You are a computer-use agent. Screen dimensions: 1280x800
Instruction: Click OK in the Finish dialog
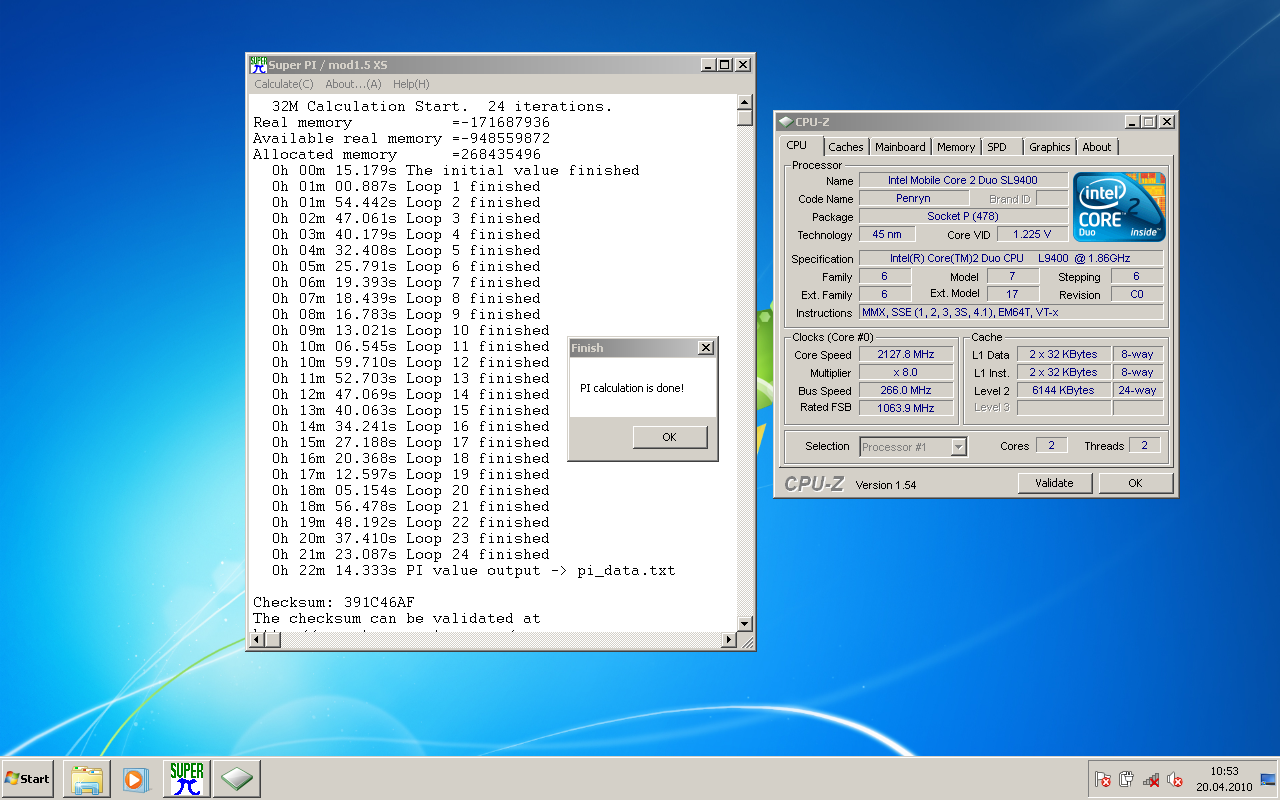(669, 437)
